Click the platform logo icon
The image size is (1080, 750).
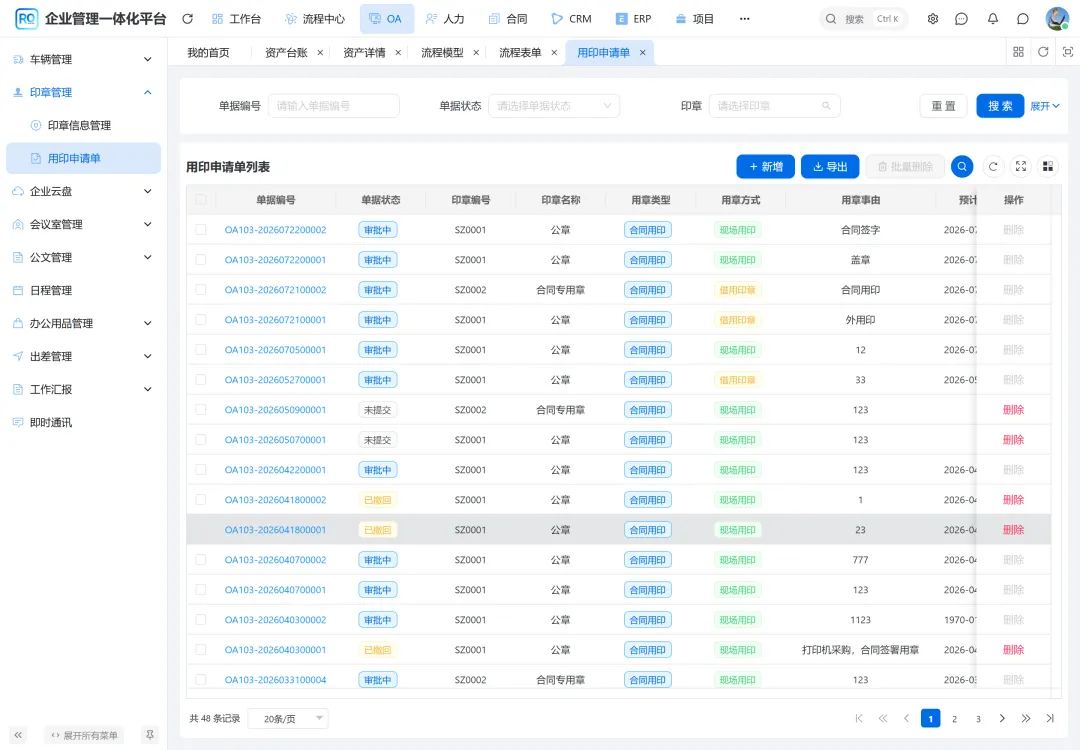click(x=26, y=19)
